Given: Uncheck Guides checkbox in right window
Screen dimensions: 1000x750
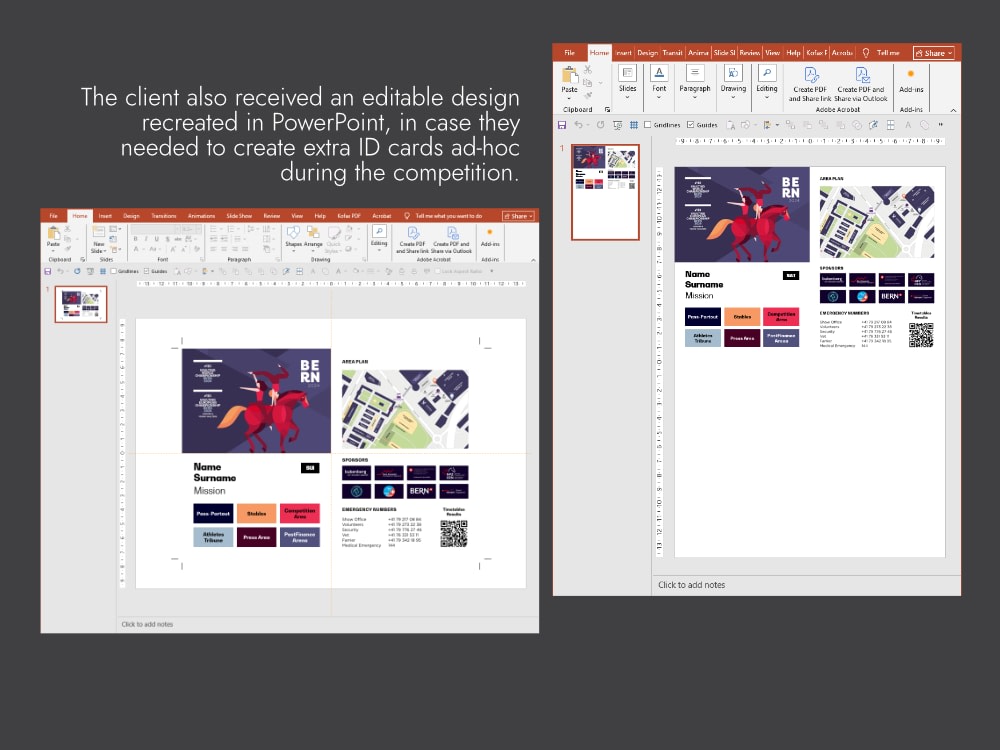Looking at the screenshot, I should tap(691, 125).
